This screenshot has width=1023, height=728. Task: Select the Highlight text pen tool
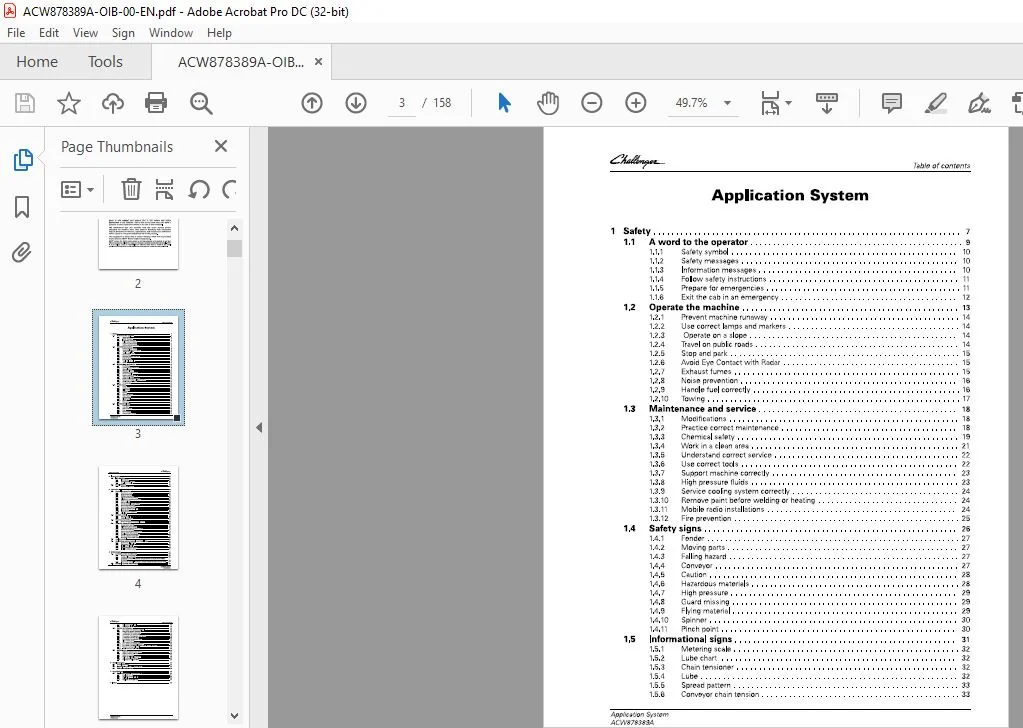(936, 103)
